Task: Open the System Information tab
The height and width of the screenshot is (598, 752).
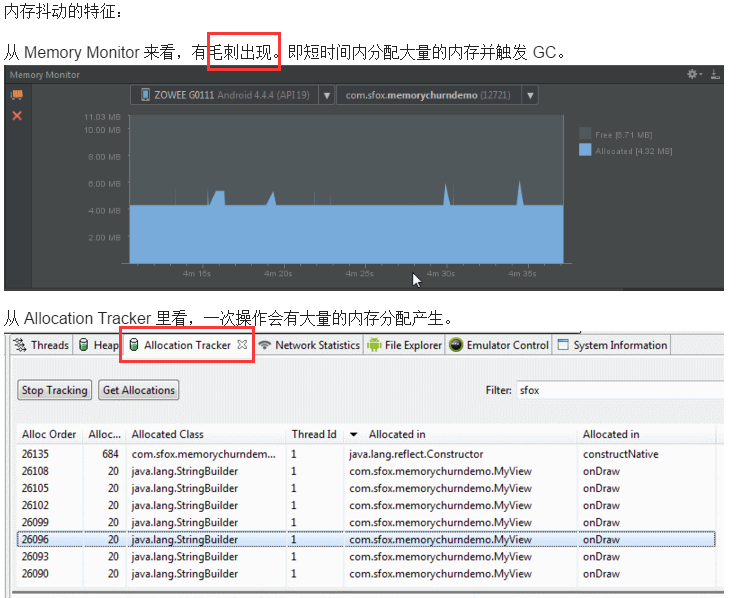Action: [612, 345]
